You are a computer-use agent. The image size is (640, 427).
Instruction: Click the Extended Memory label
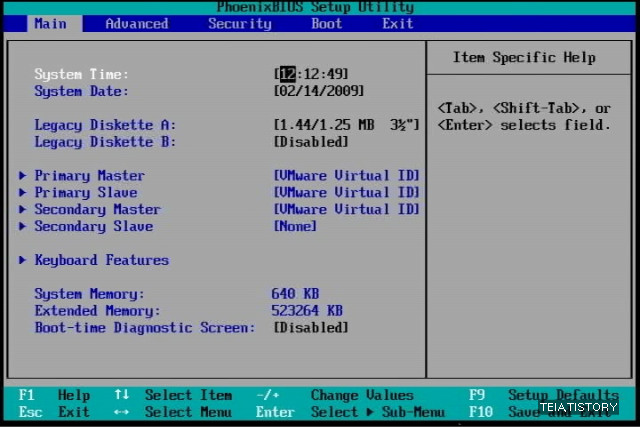click(98, 311)
